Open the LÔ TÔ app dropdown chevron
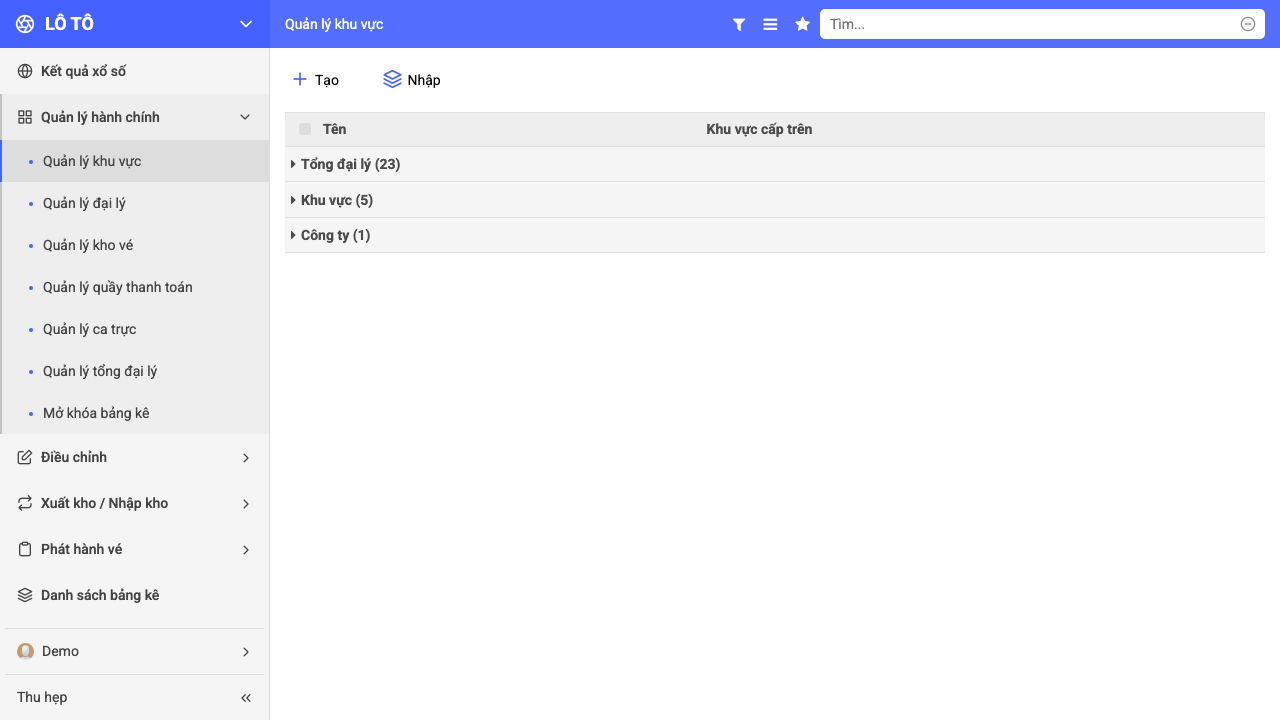Screen dimensions: 1280x720 pyautogui.click(x=246, y=24)
